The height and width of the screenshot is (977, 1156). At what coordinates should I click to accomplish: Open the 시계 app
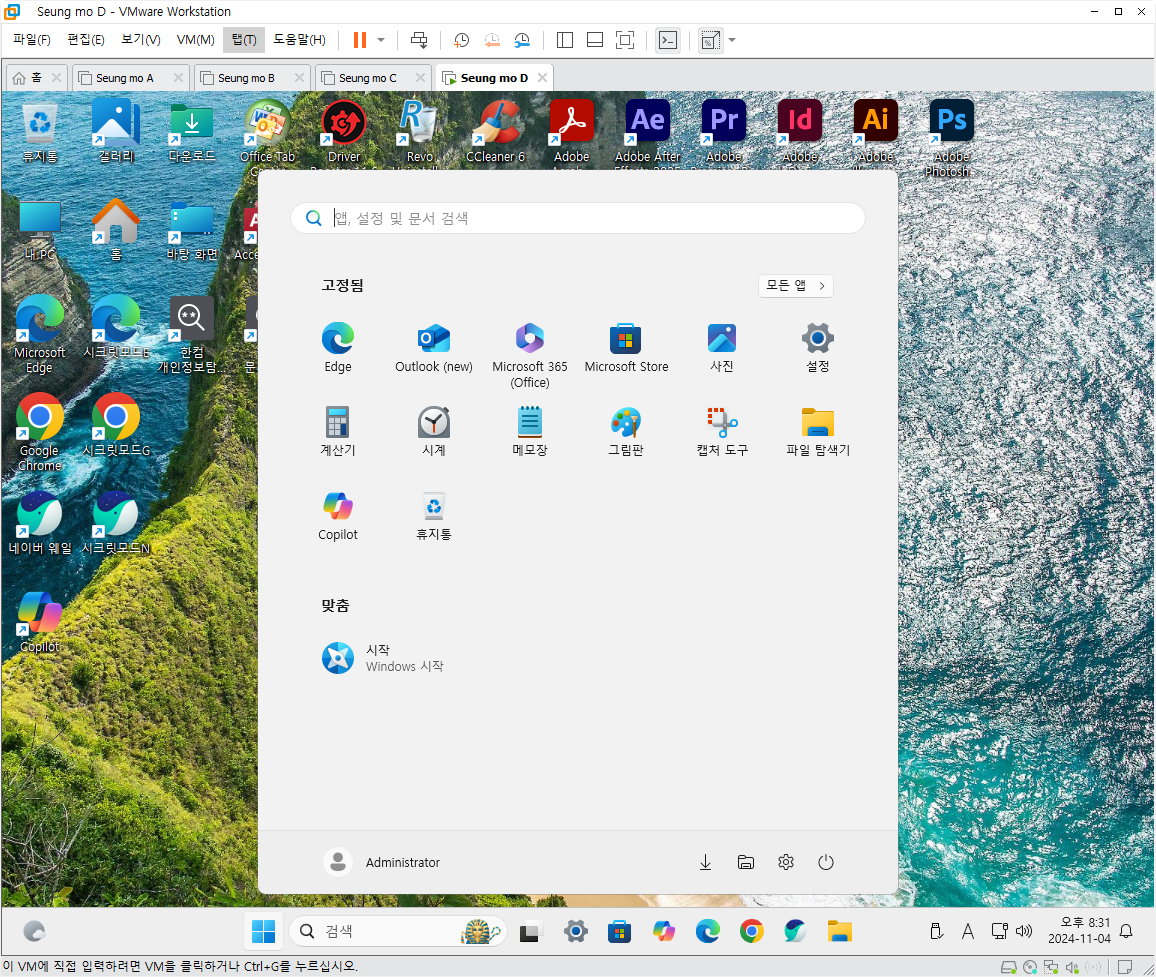pyautogui.click(x=434, y=431)
